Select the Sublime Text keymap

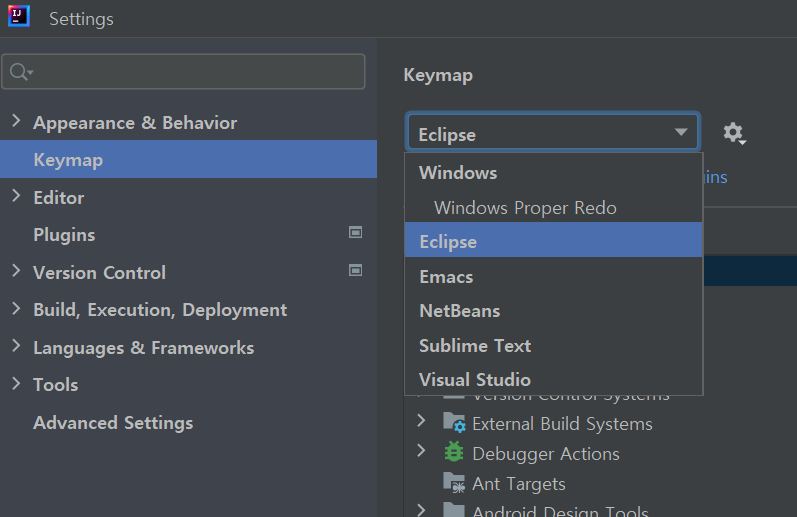click(554, 346)
